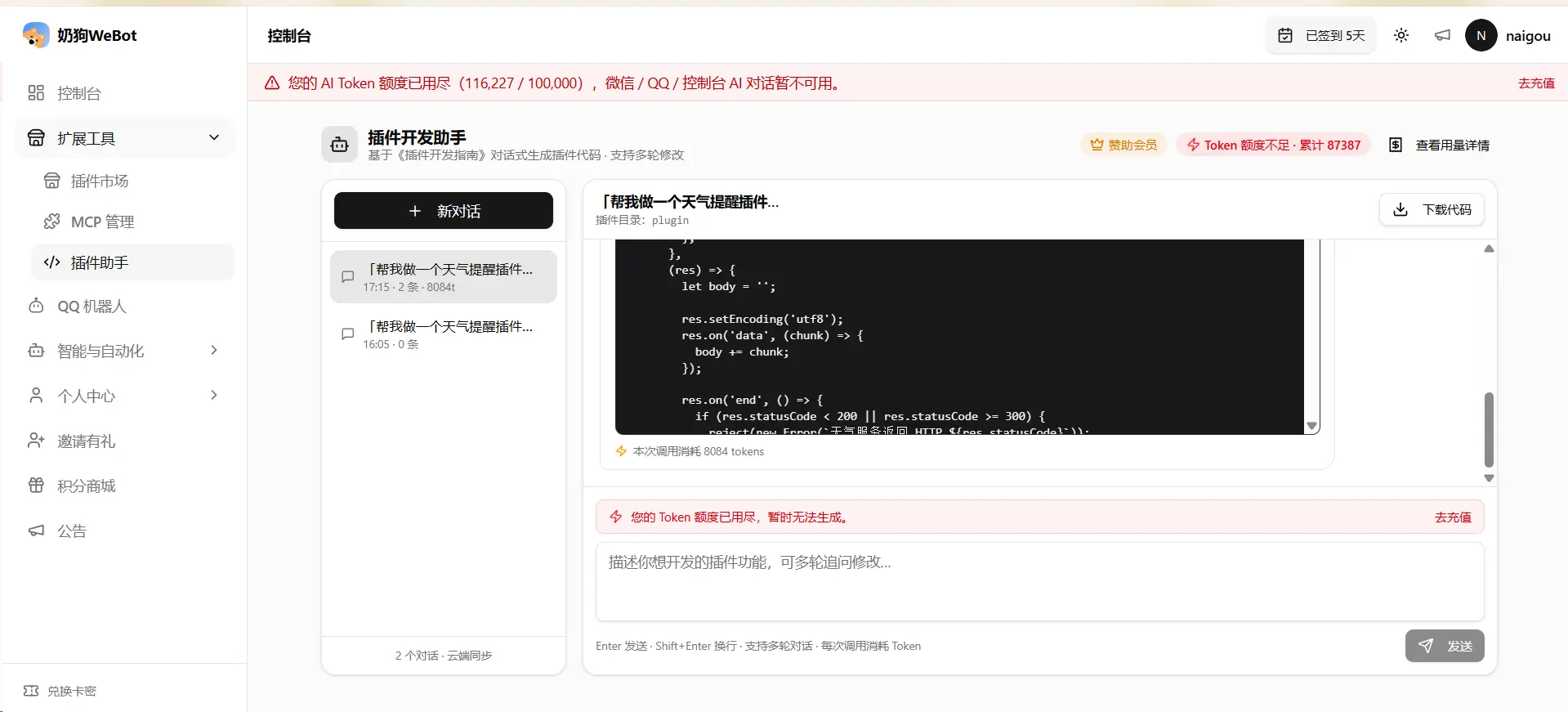
Task: Click the plugin assistant robot icon
Action: pos(339,145)
